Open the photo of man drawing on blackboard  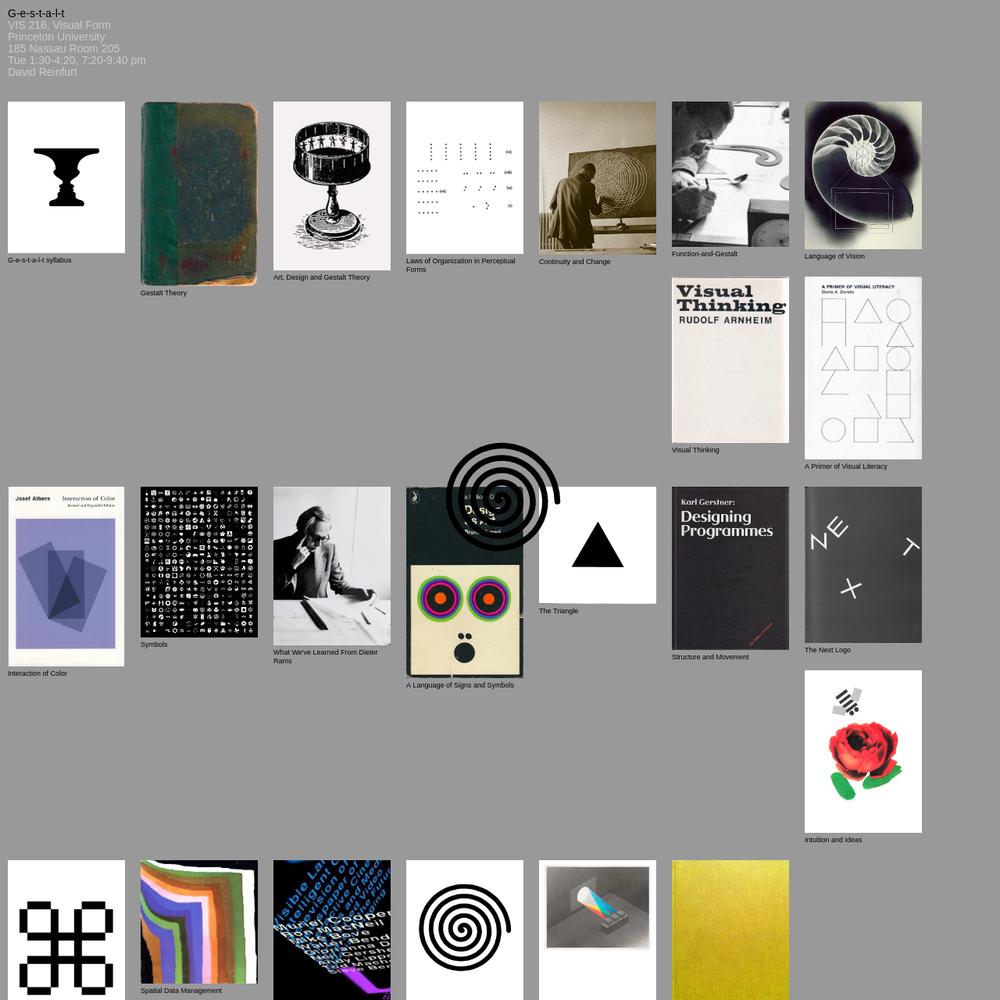pyautogui.click(x=597, y=178)
